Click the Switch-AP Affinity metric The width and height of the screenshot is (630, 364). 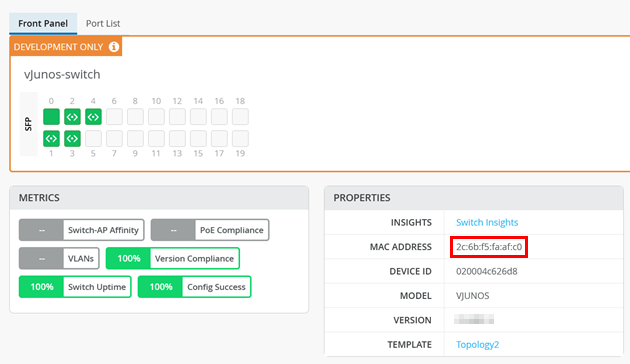[x=82, y=230]
